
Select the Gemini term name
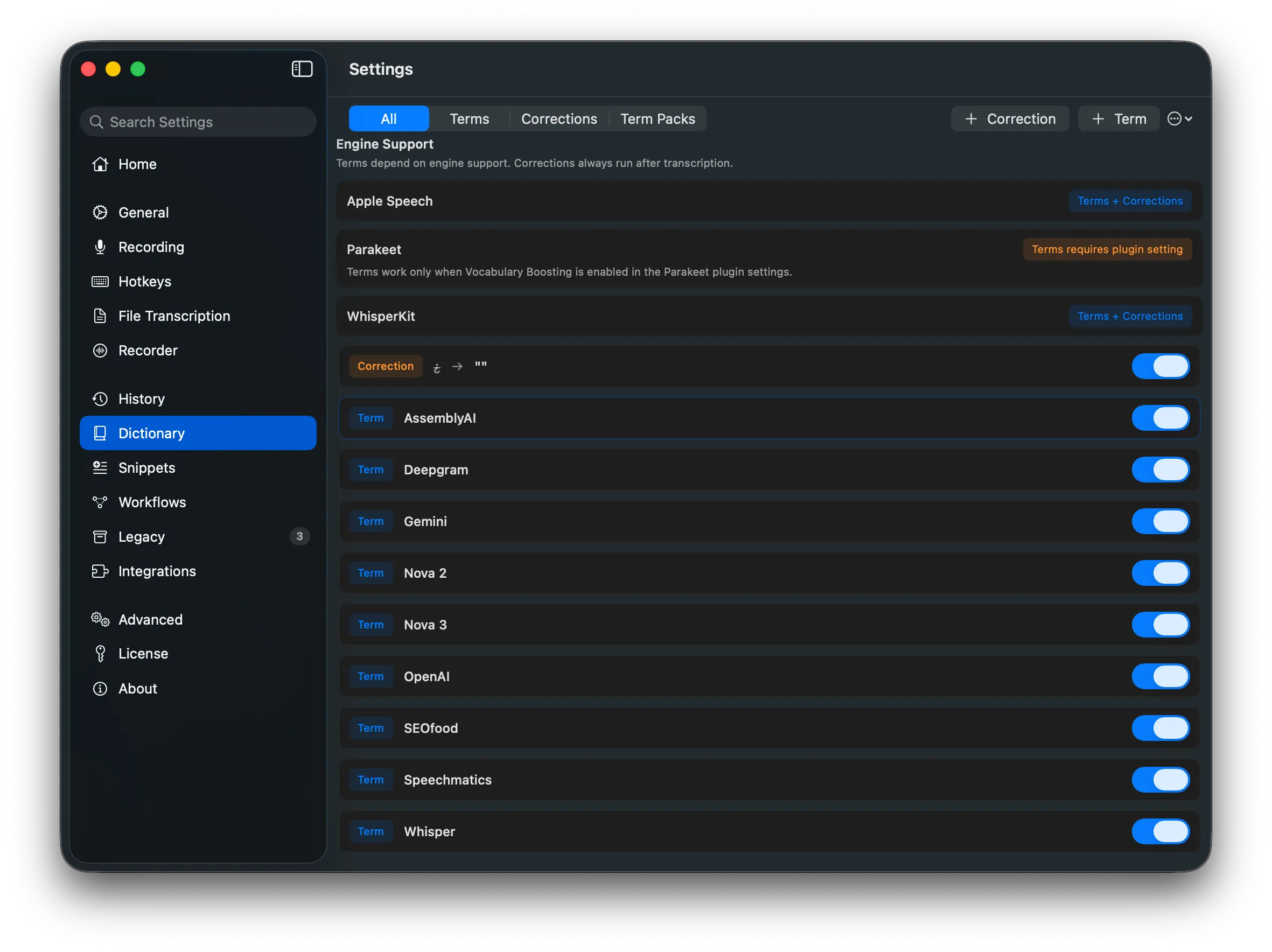425,521
